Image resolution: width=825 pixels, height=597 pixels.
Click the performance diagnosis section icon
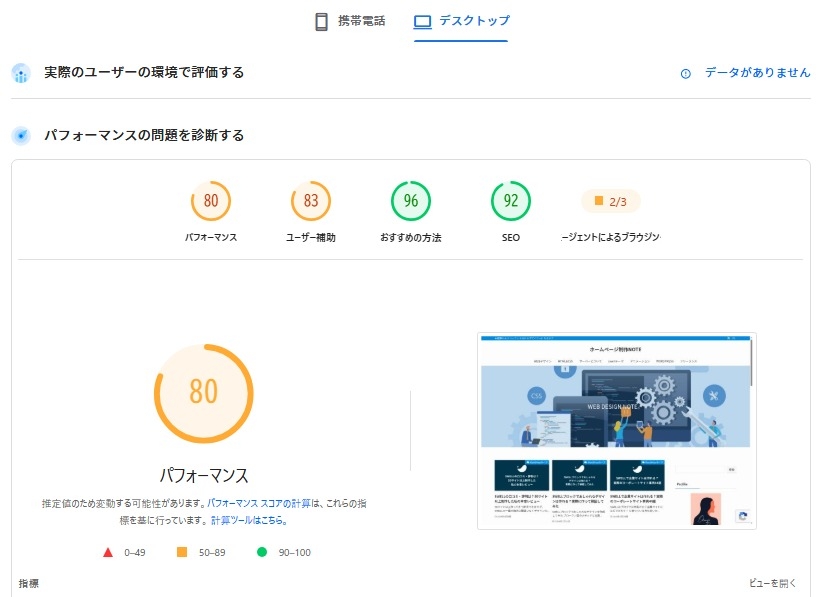tap(21, 136)
